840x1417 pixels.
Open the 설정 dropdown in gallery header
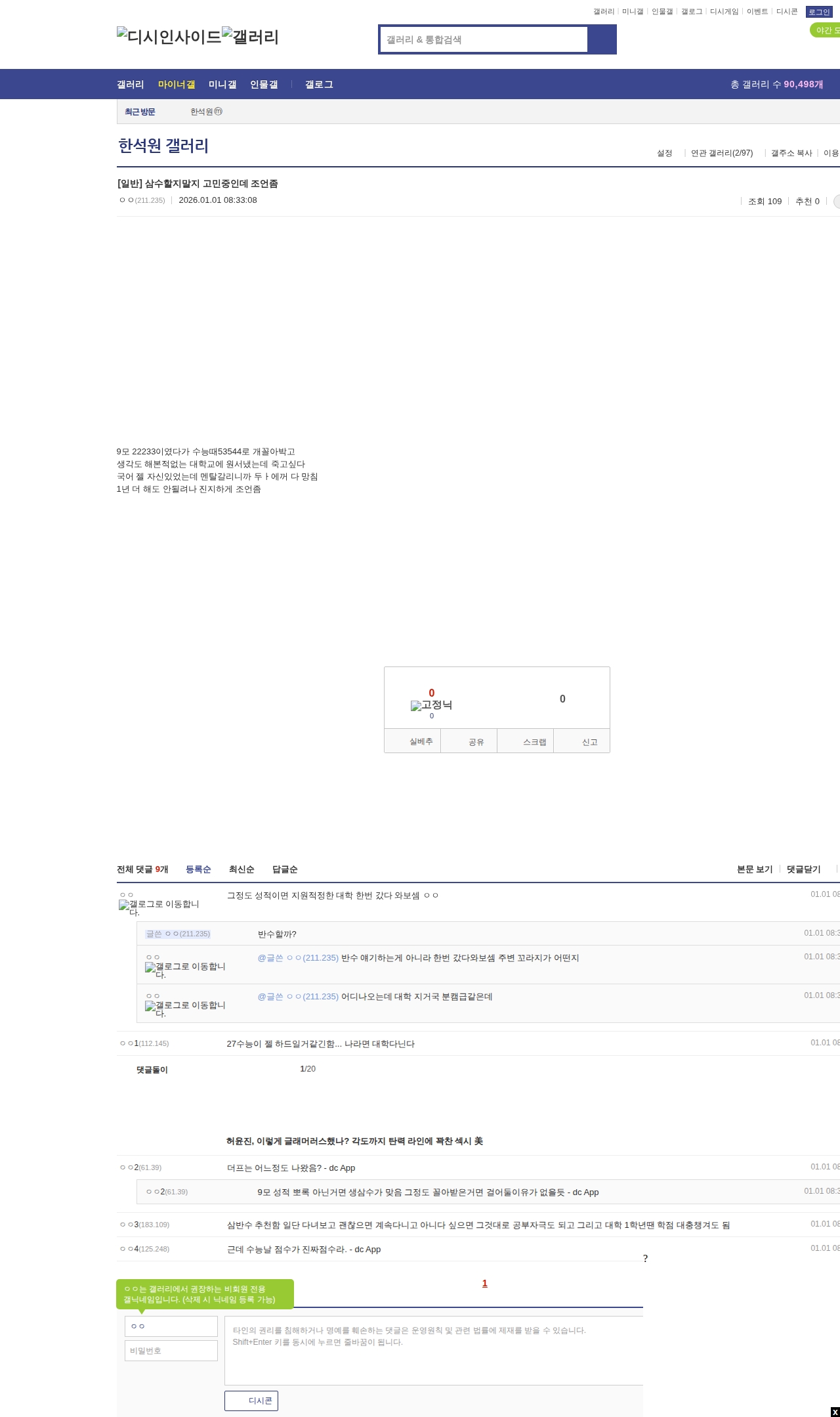(x=664, y=153)
